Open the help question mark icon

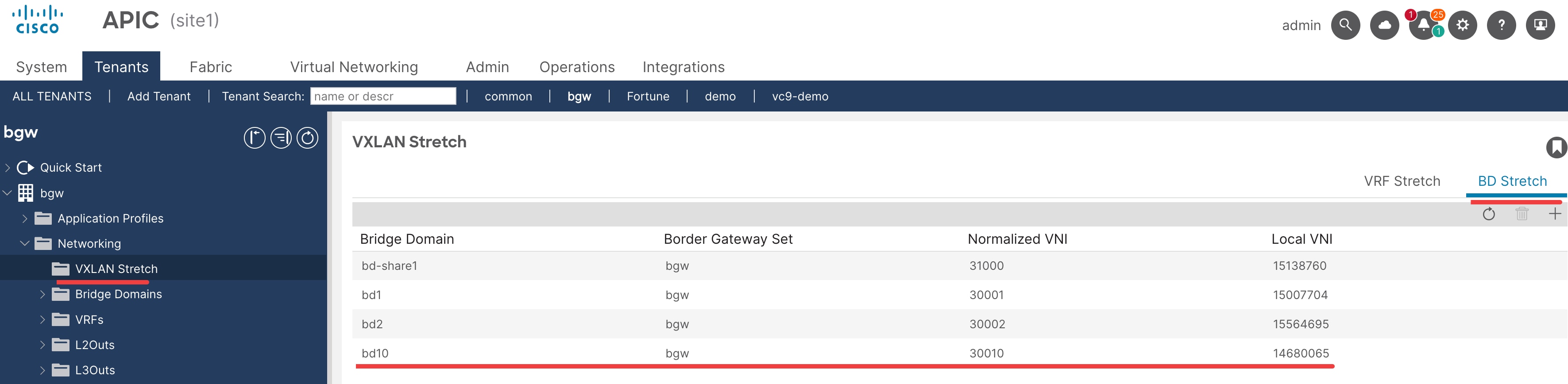coord(1501,25)
